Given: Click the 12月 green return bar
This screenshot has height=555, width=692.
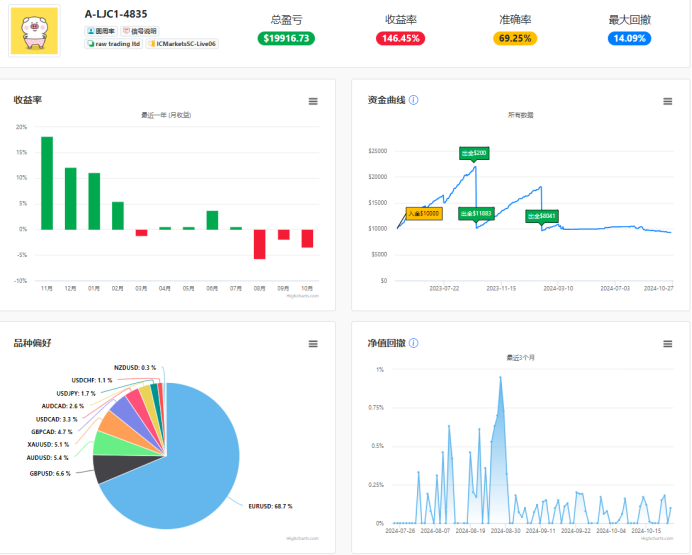Looking at the screenshot, I should coord(71,199).
